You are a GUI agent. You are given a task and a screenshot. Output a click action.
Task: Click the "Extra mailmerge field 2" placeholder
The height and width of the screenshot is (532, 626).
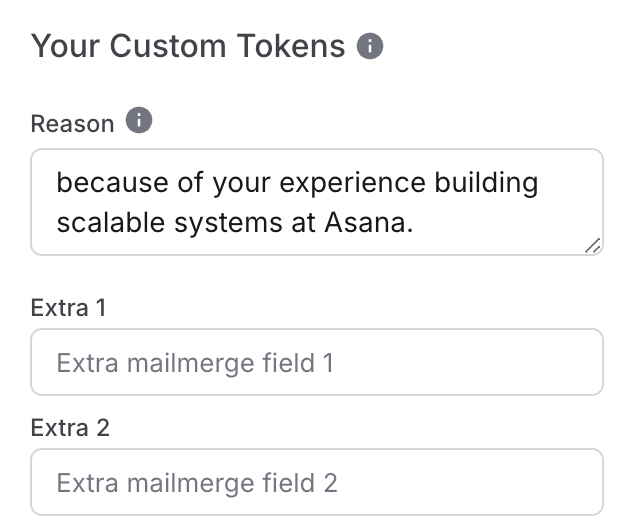coord(197,483)
